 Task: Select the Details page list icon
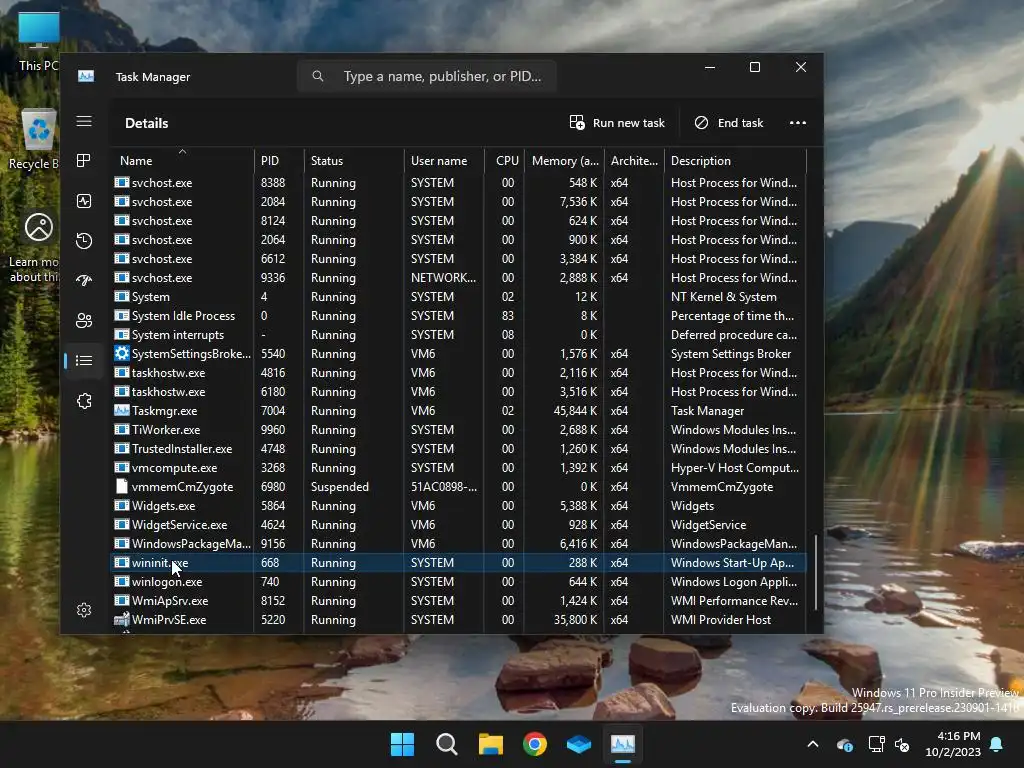[x=84, y=360]
